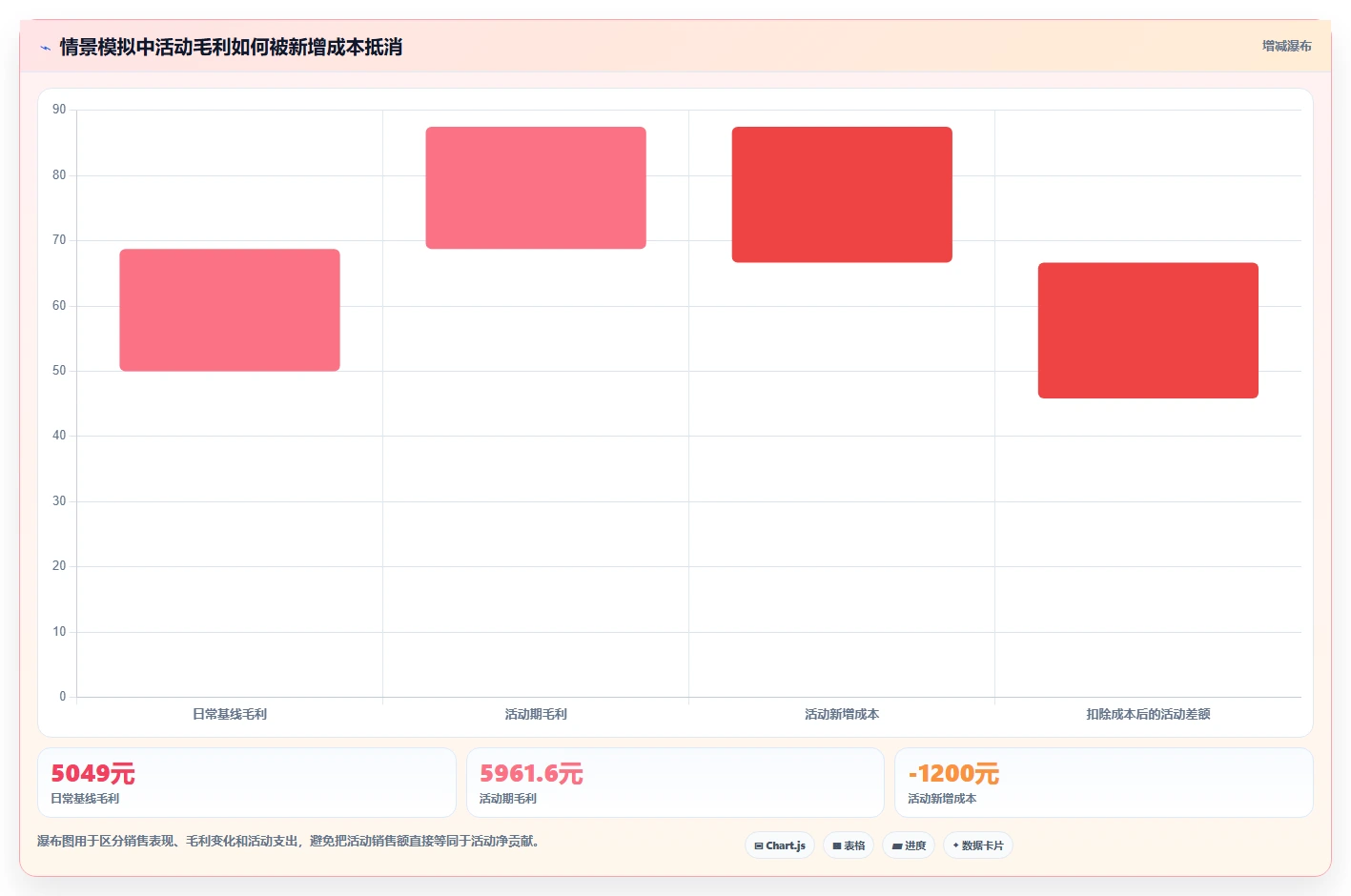Click the x-axis label 活动期毛利
1351x896 pixels.
536,714
